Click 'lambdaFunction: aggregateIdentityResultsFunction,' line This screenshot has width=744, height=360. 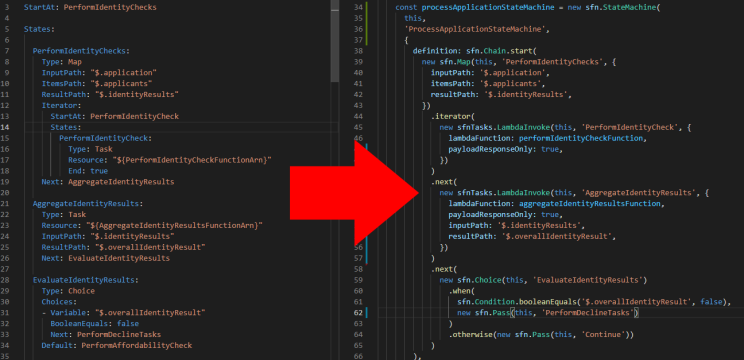(556, 204)
